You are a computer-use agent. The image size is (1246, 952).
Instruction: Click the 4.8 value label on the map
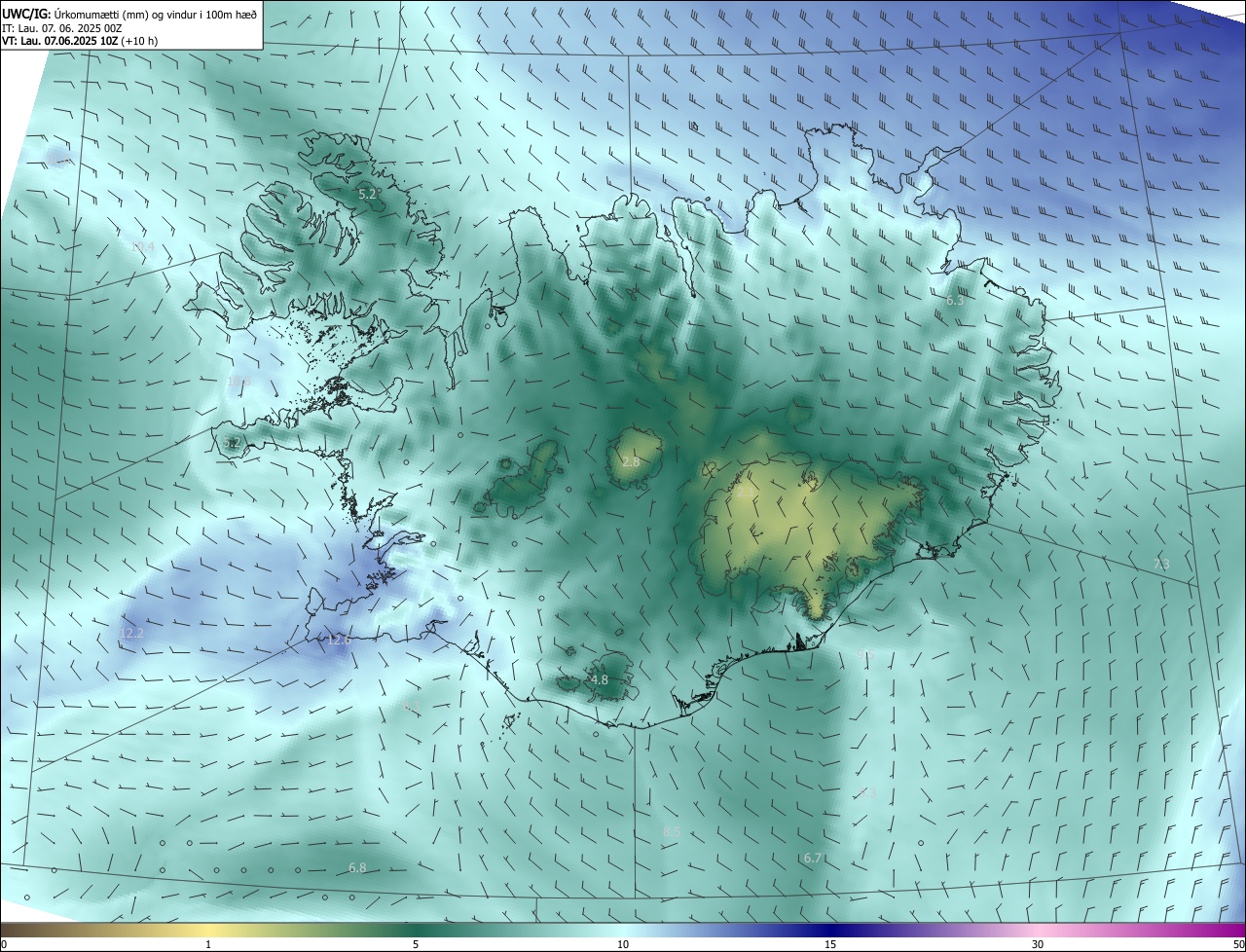600,679
